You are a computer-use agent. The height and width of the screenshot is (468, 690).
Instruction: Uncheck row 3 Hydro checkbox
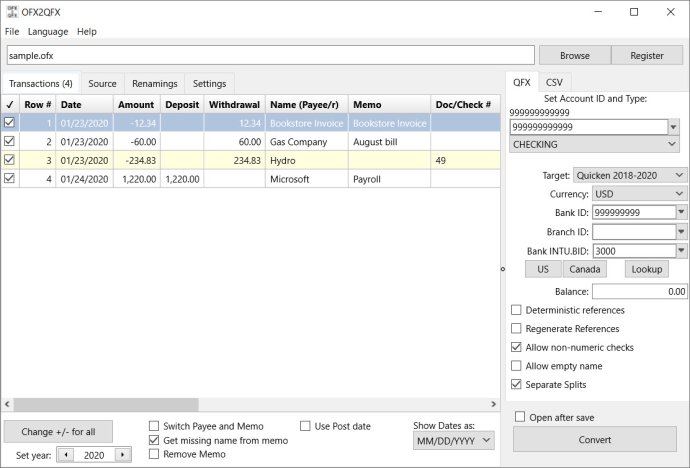click(9, 160)
